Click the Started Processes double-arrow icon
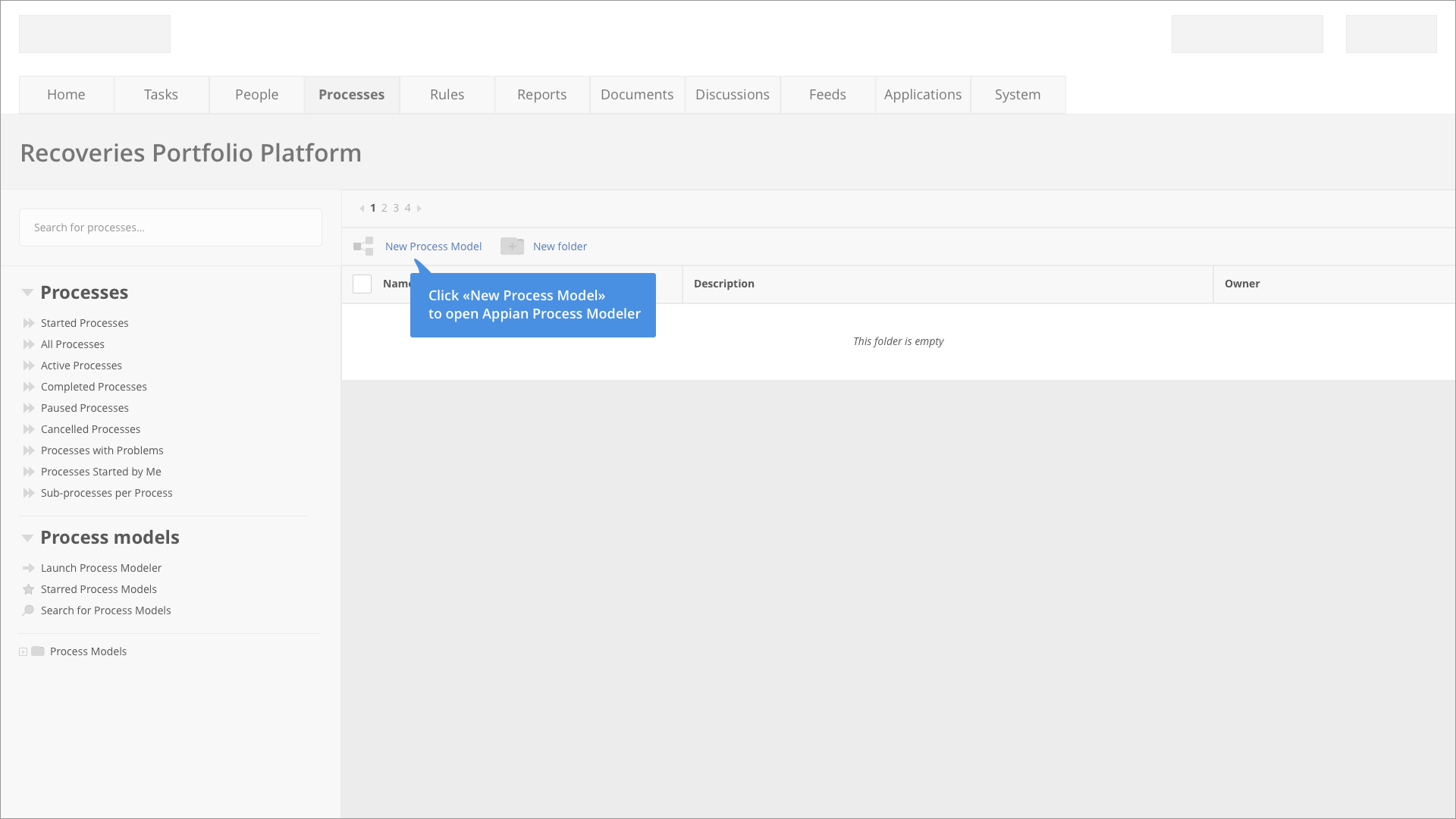 click(29, 323)
